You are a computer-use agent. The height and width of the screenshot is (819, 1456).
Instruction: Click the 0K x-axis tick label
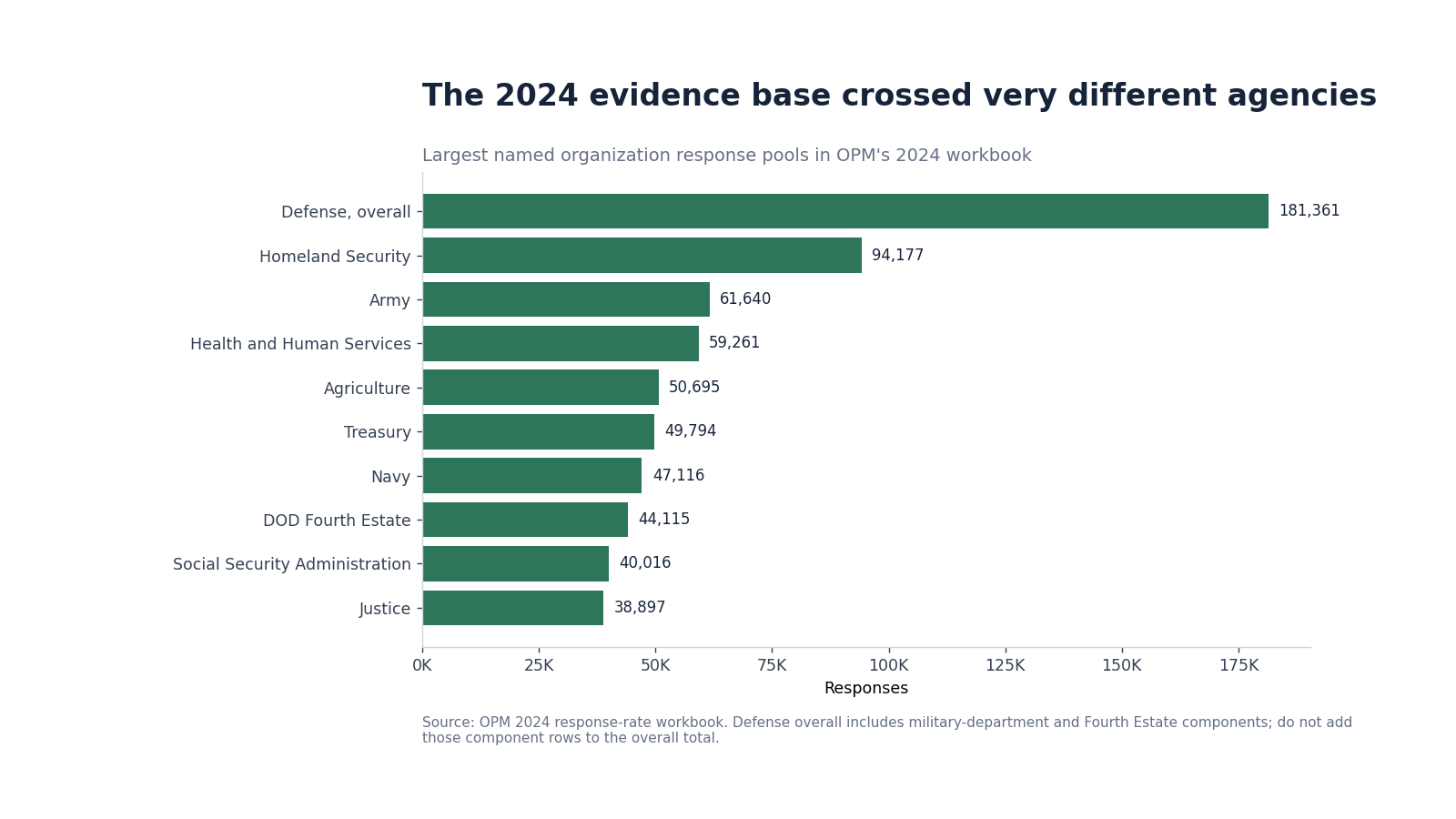click(x=422, y=665)
